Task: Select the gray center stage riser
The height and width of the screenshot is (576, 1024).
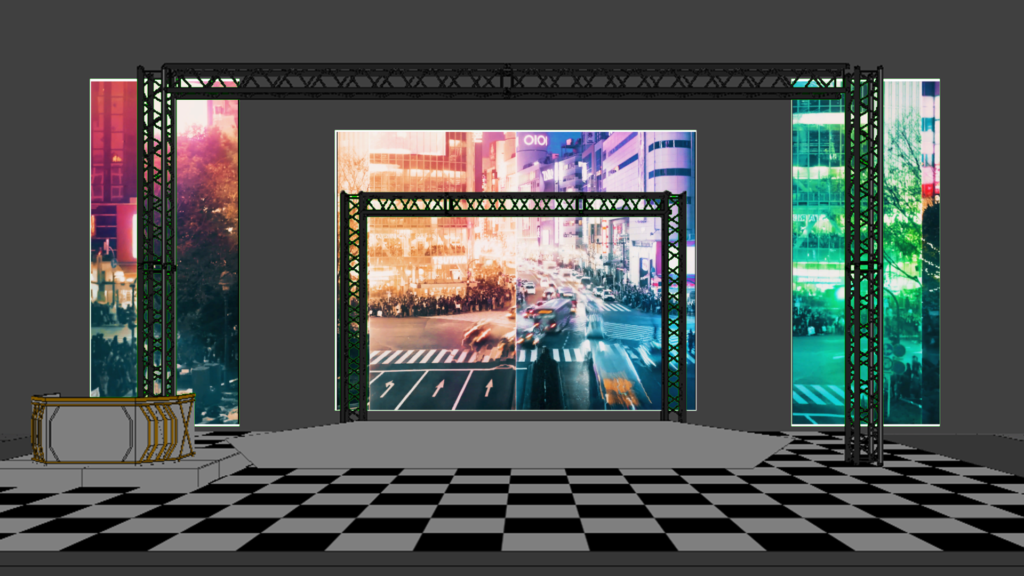Action: (x=510, y=444)
